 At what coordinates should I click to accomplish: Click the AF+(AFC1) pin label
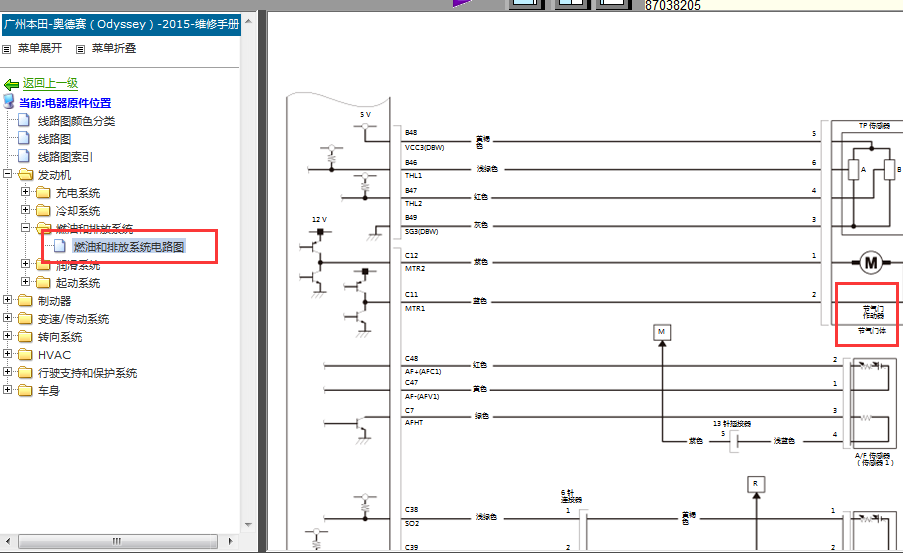click(423, 372)
